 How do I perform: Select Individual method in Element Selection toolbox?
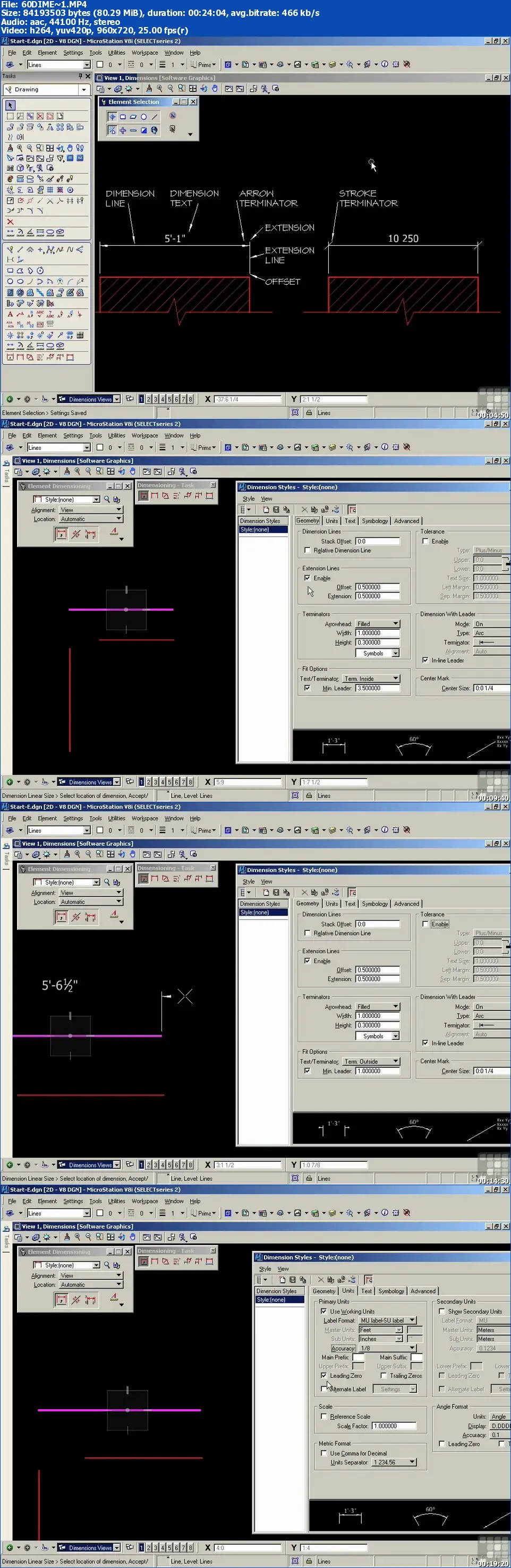tap(112, 116)
